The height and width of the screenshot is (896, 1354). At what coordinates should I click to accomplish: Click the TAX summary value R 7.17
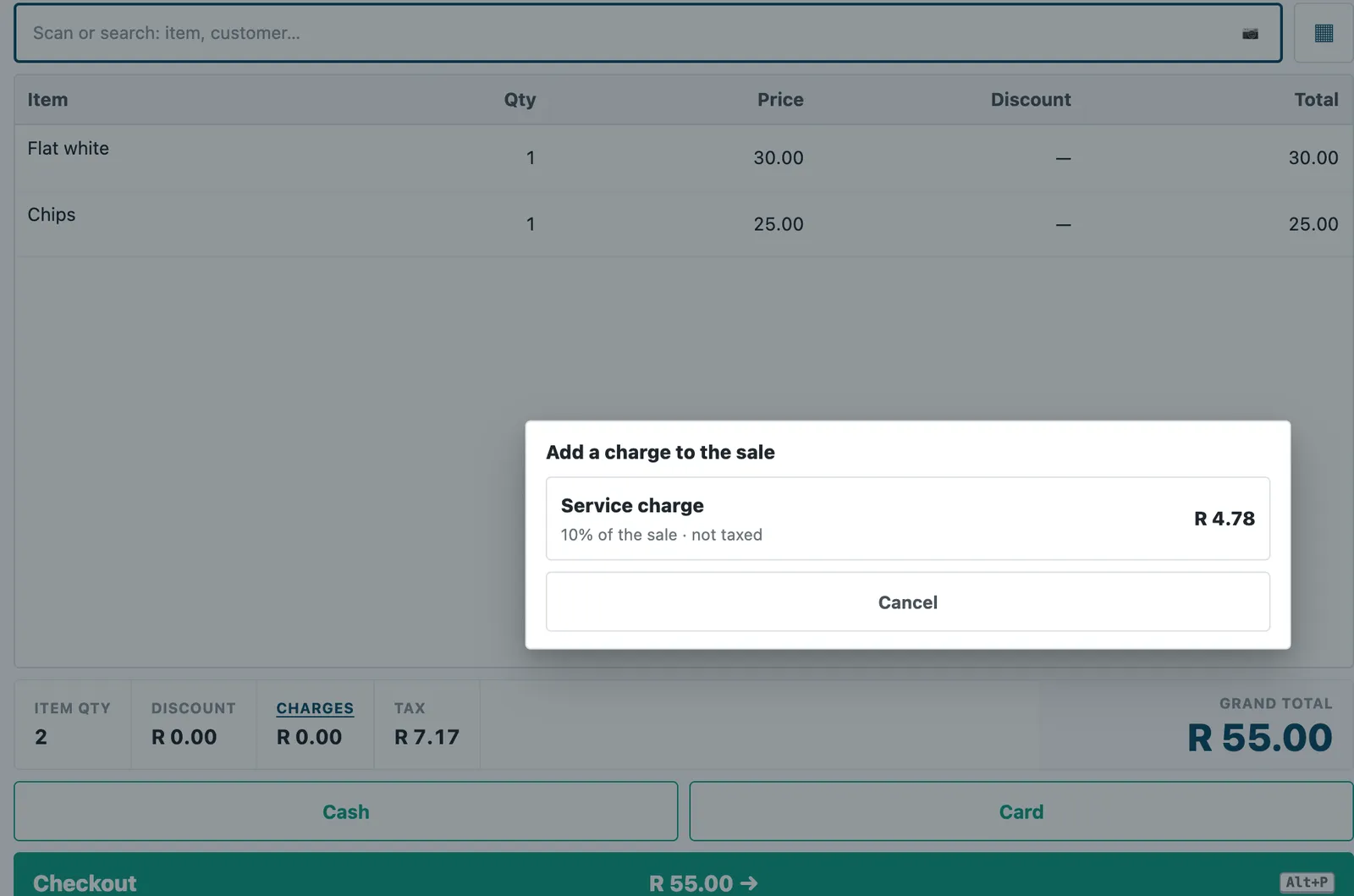427,737
